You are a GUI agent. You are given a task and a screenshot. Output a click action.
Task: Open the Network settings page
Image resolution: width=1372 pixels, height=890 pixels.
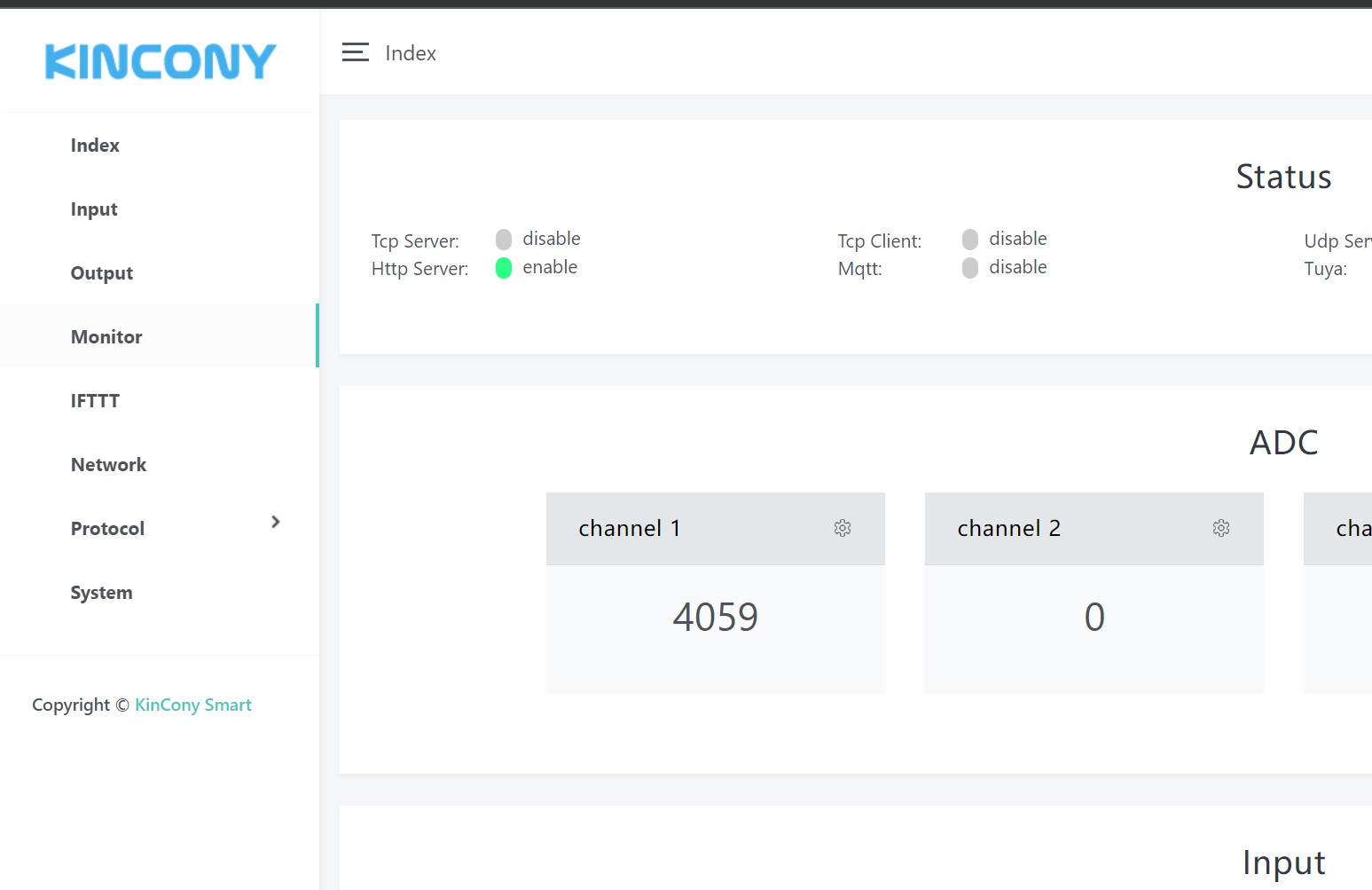(108, 465)
